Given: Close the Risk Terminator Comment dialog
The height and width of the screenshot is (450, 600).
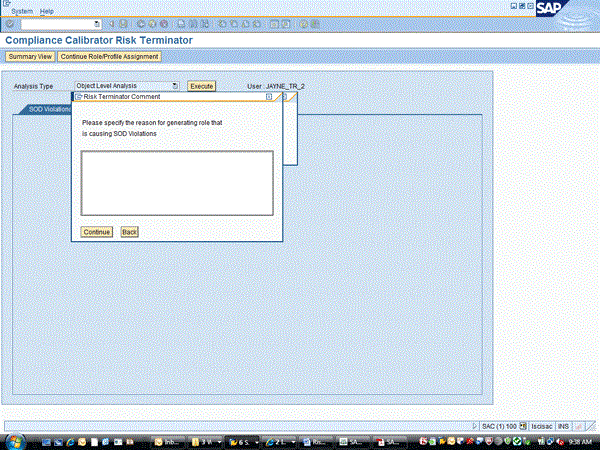Looking at the screenshot, I should click(269, 97).
